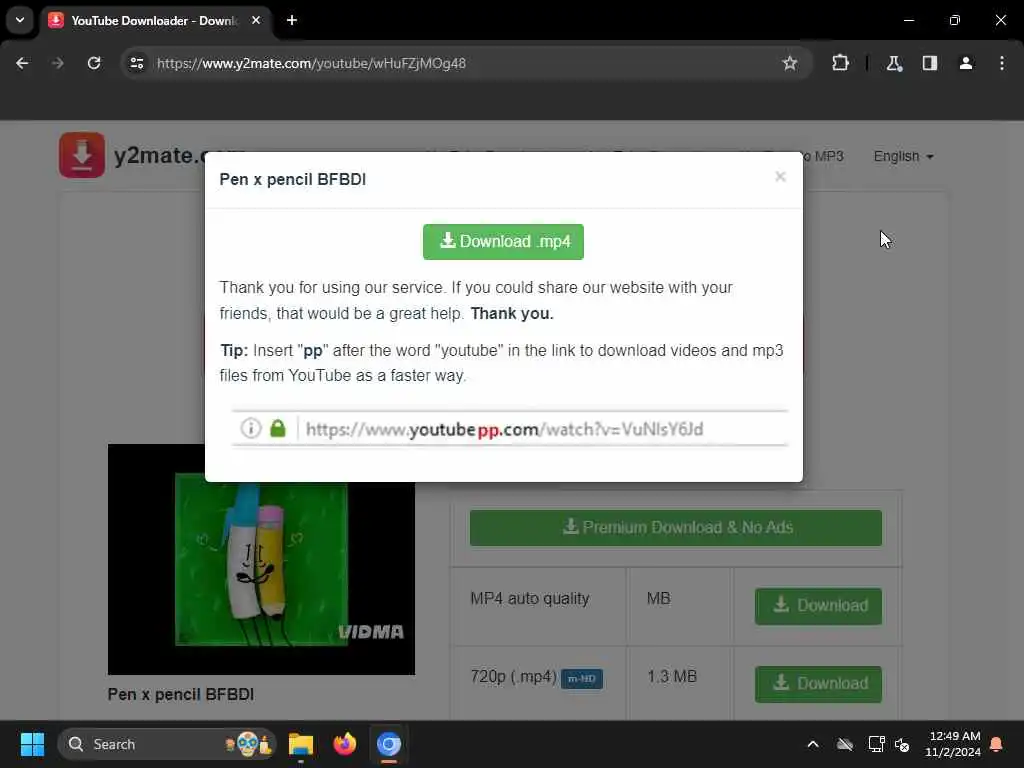The image size is (1024, 768).
Task: Open File Explorer from the taskbar
Action: click(x=300, y=744)
